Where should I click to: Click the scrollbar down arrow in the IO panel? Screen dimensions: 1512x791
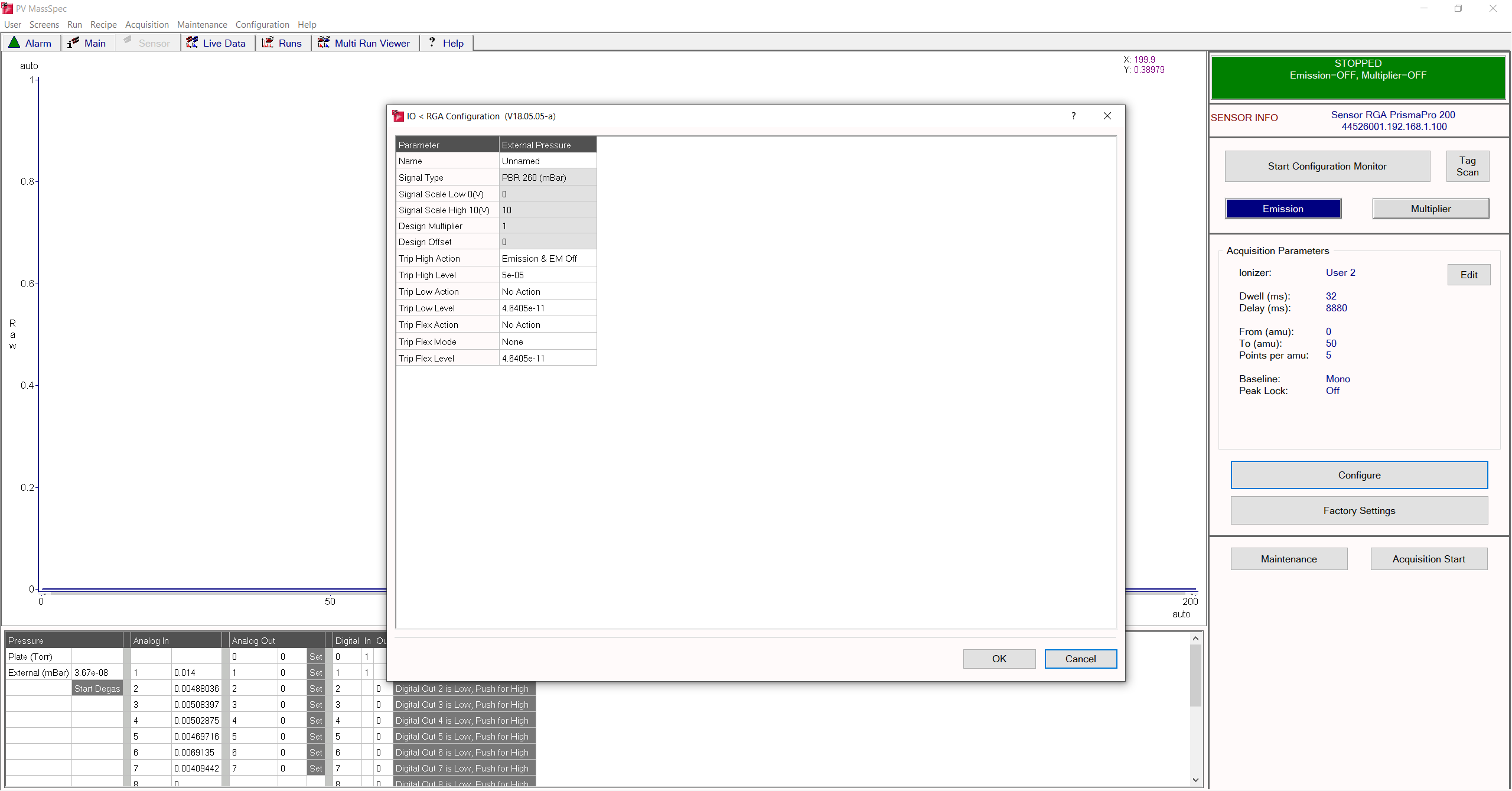click(1195, 780)
